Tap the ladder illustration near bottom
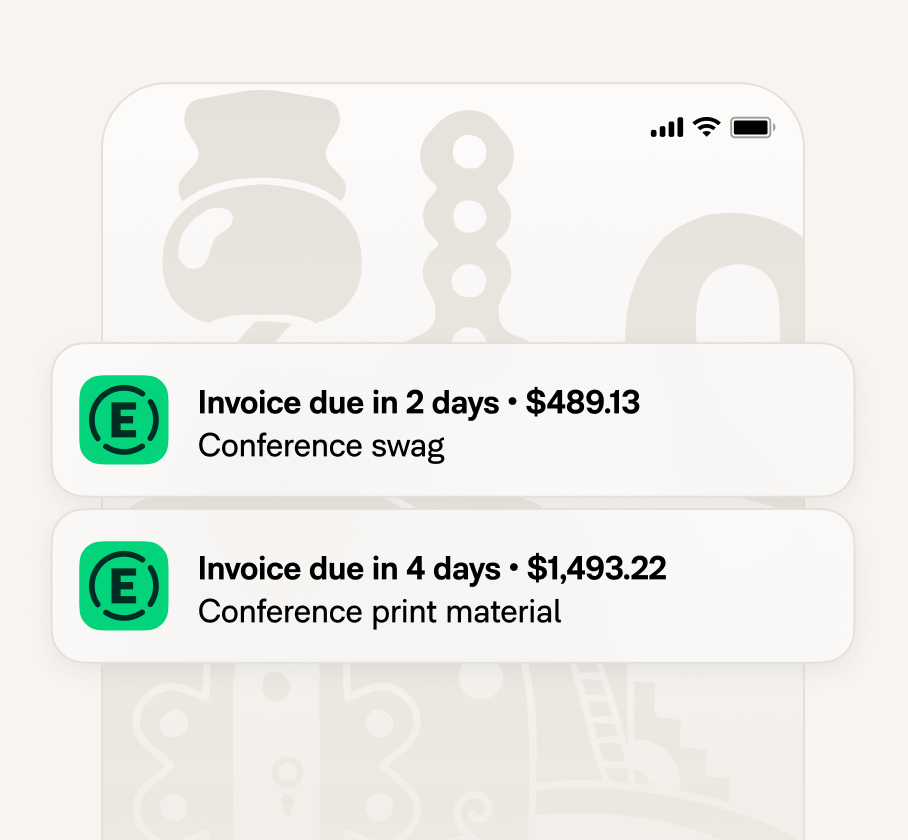This screenshot has width=908, height=840. (599, 724)
